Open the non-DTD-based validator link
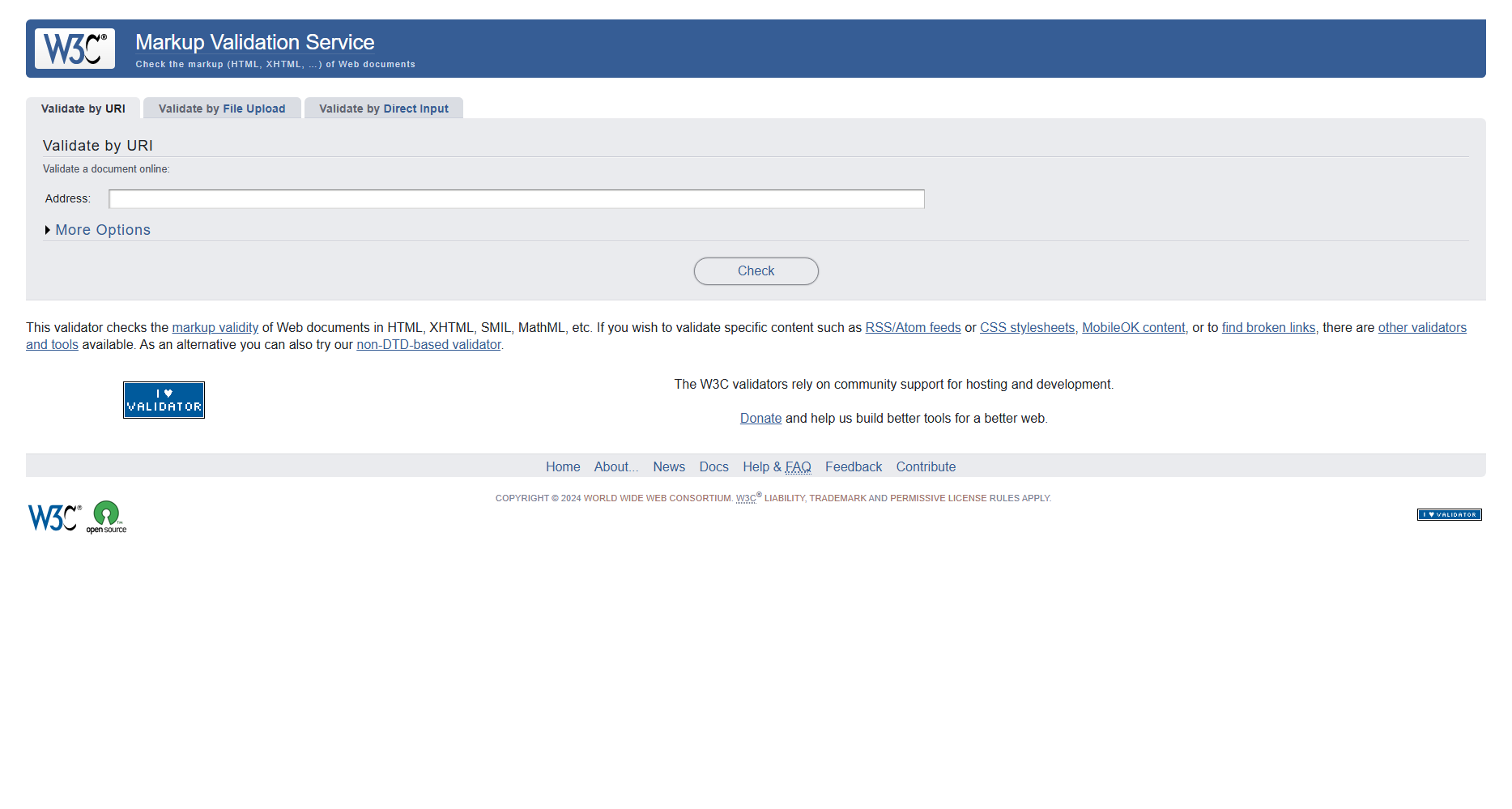Screen dimensions: 1512x809 428,345
